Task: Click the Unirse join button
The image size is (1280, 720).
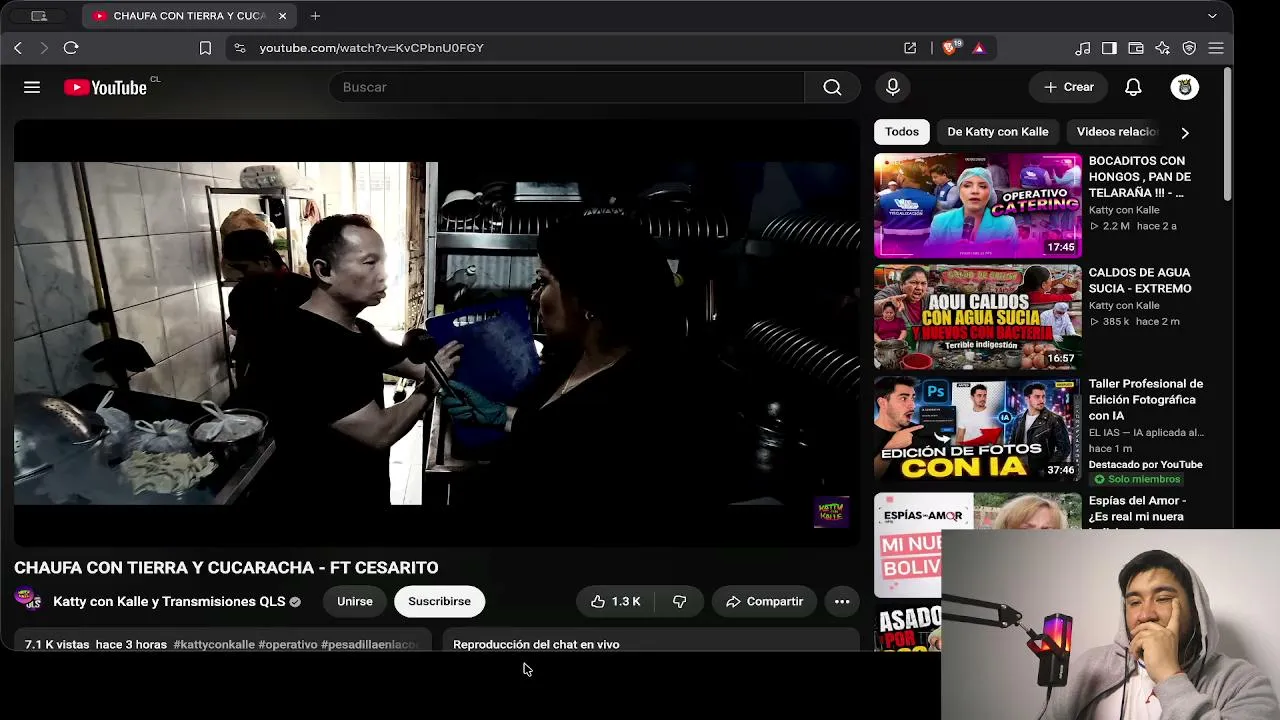Action: (x=355, y=601)
